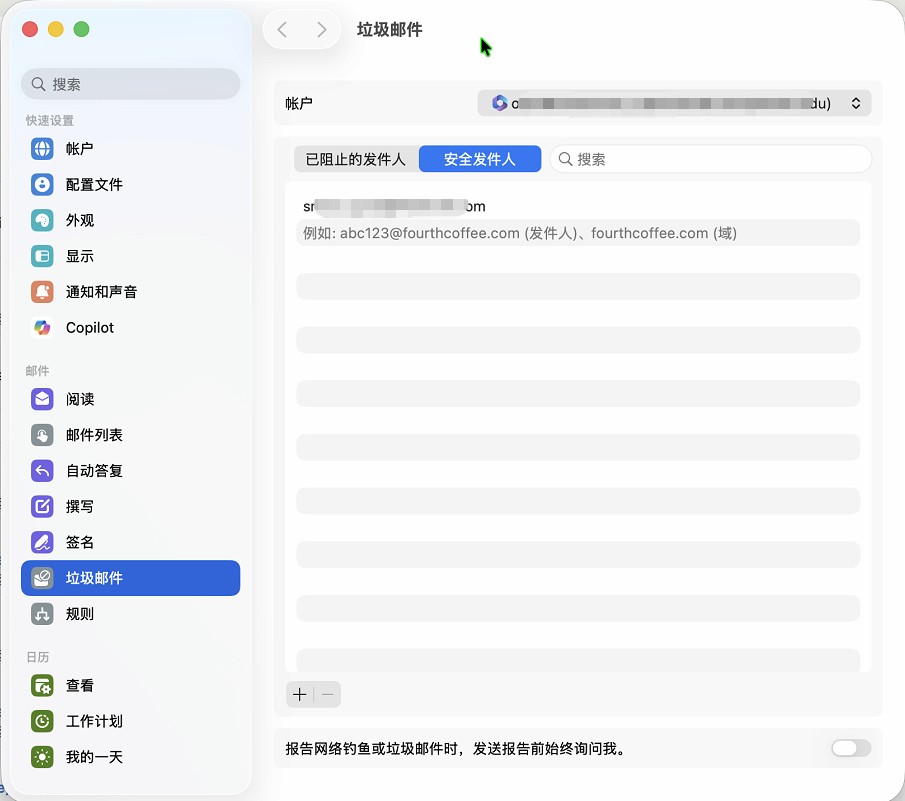Open 签名 settings via pen icon

[x=42, y=542]
